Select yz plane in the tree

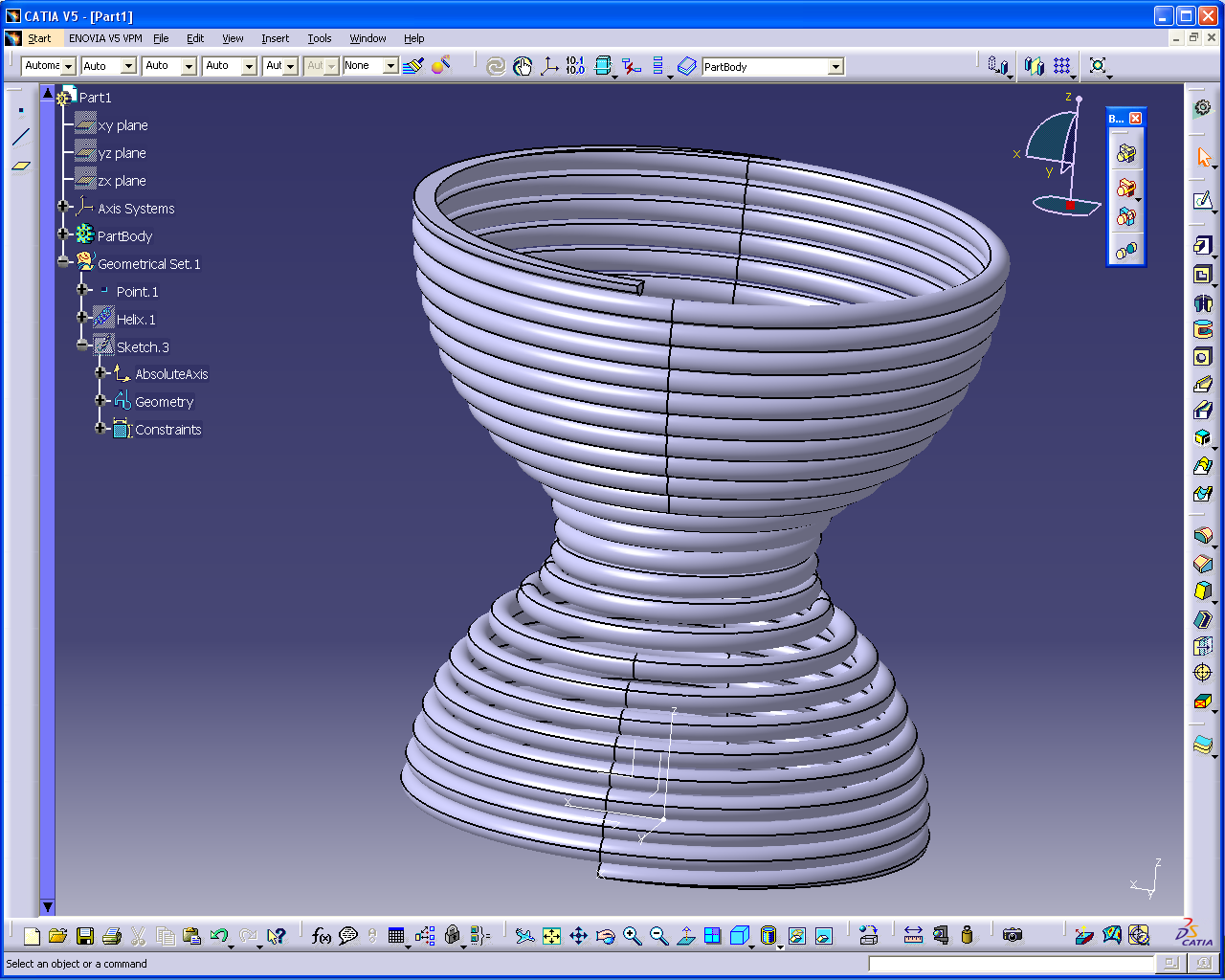pos(122,153)
